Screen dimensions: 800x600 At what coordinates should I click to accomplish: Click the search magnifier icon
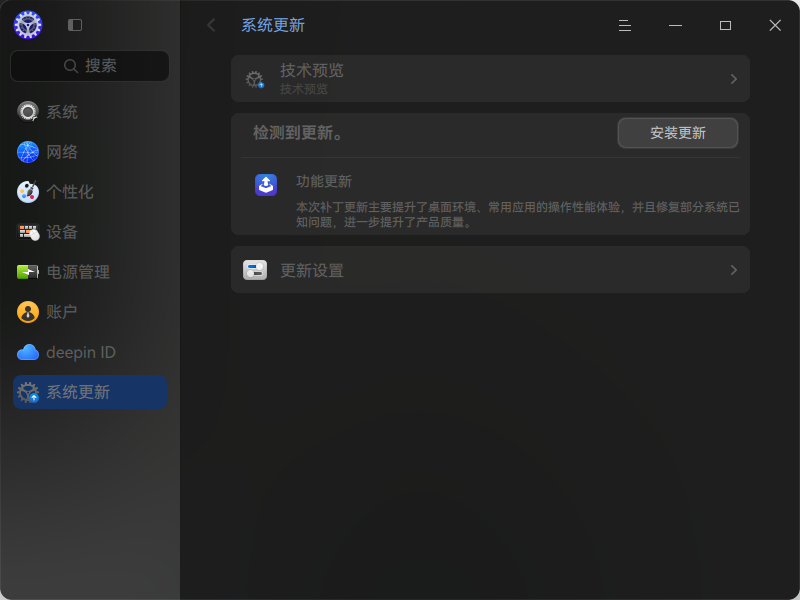point(70,66)
